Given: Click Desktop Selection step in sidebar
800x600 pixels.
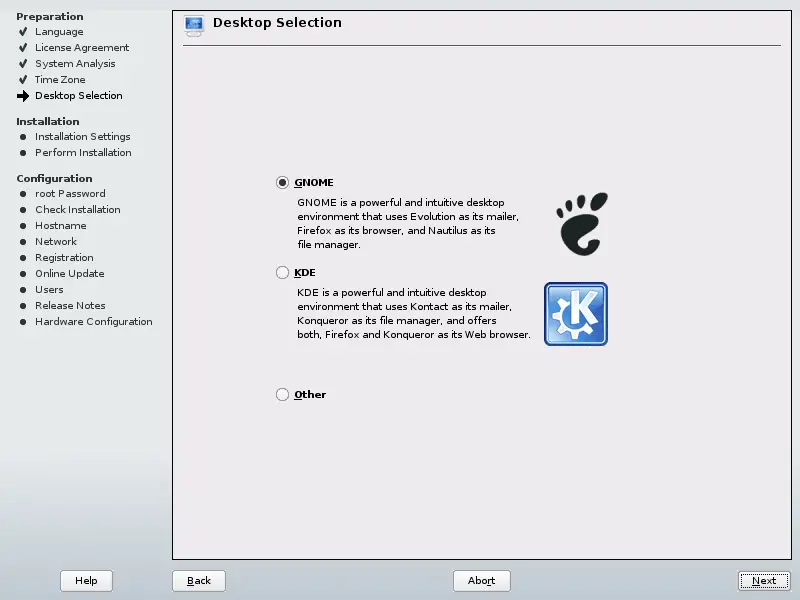Looking at the screenshot, I should click(79, 95).
